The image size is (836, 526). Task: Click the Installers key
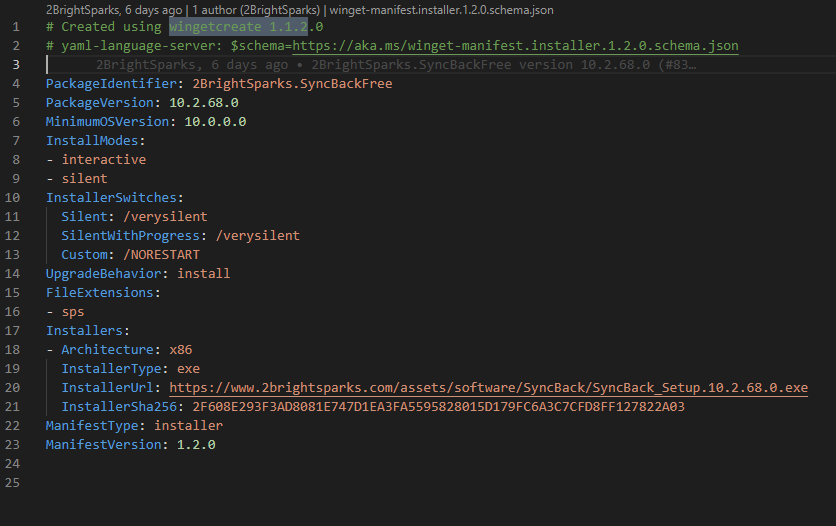(x=84, y=331)
